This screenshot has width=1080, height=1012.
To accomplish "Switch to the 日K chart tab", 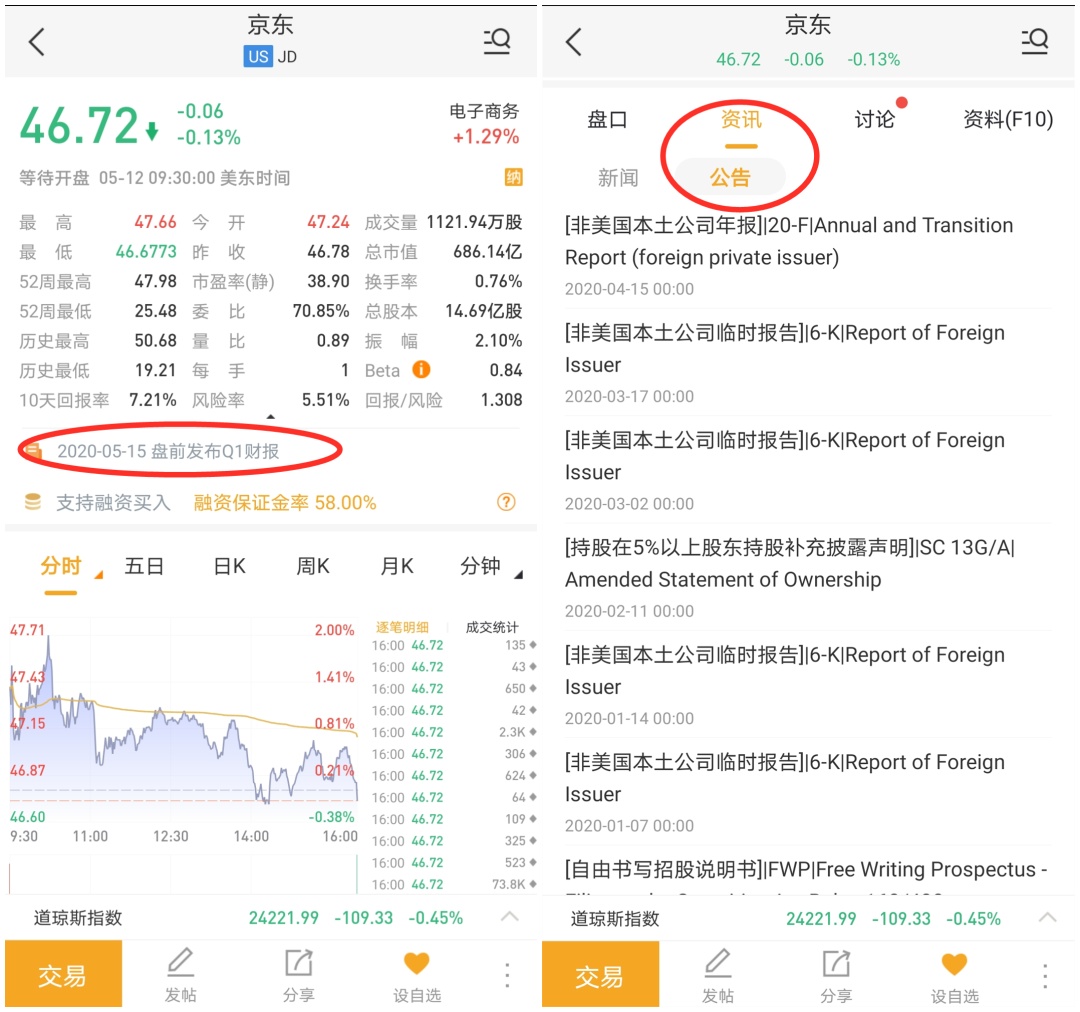I will (229, 567).
